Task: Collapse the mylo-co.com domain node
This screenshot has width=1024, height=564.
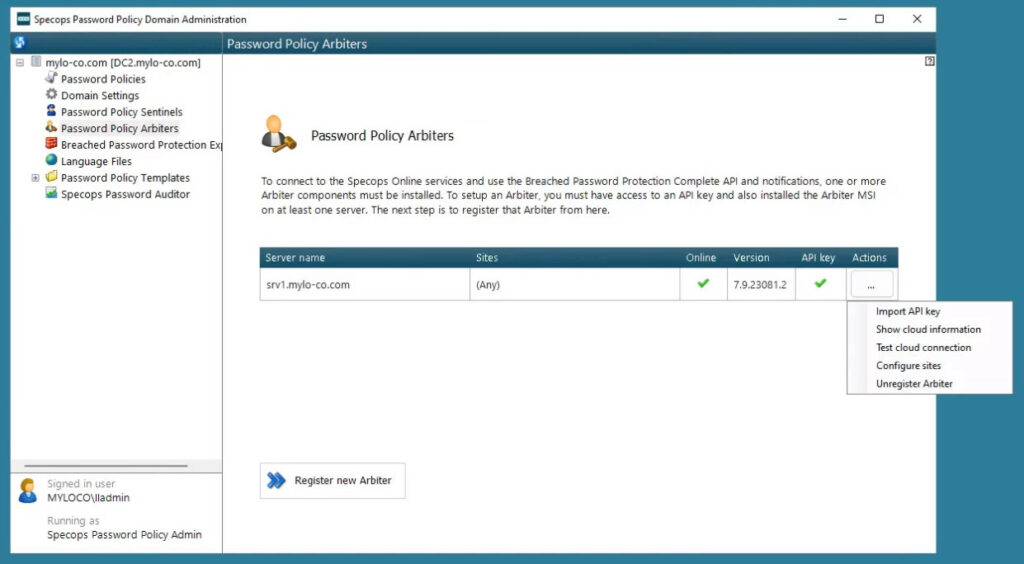Action: tap(20, 63)
